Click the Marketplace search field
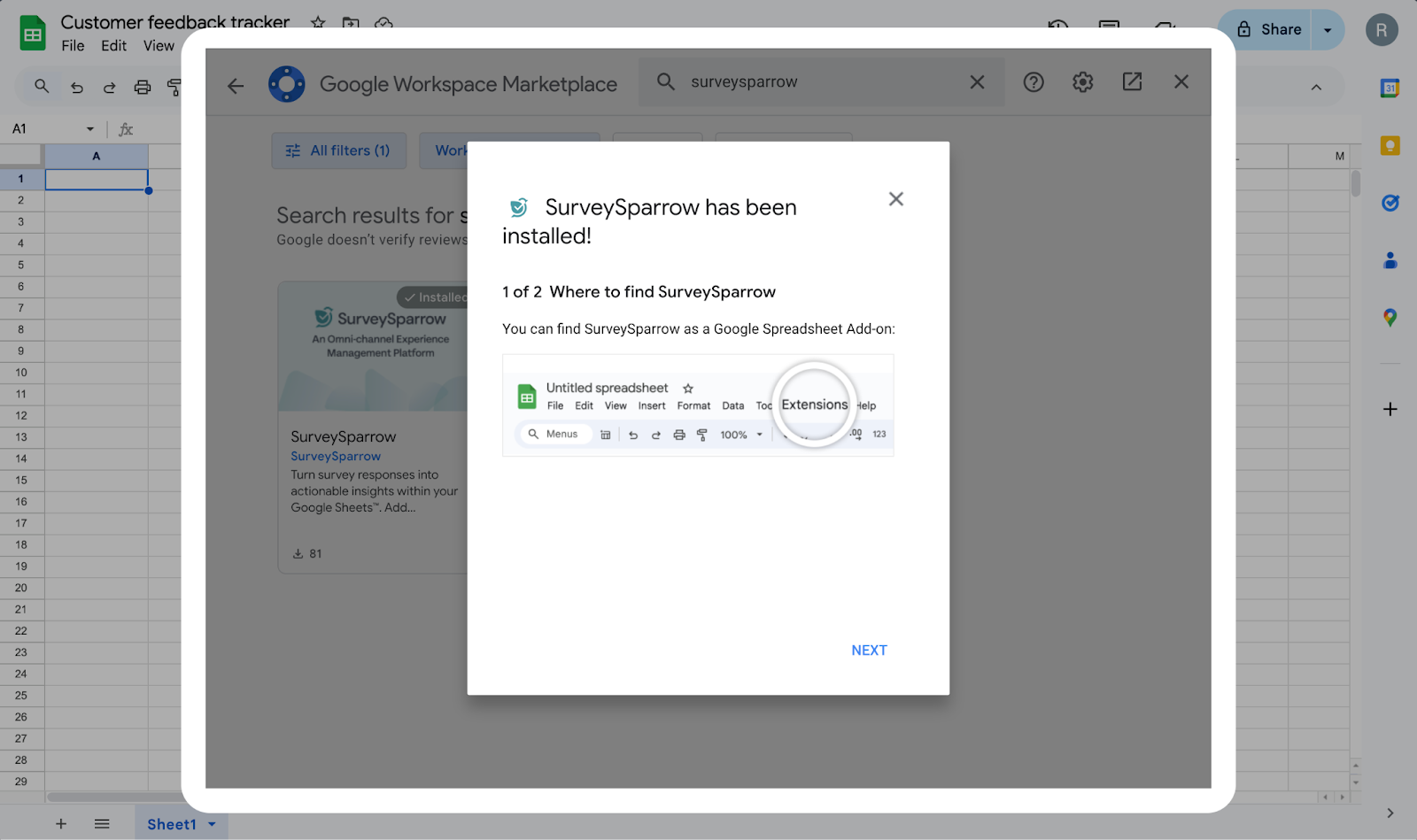Image resolution: width=1417 pixels, height=840 pixels. point(815,82)
